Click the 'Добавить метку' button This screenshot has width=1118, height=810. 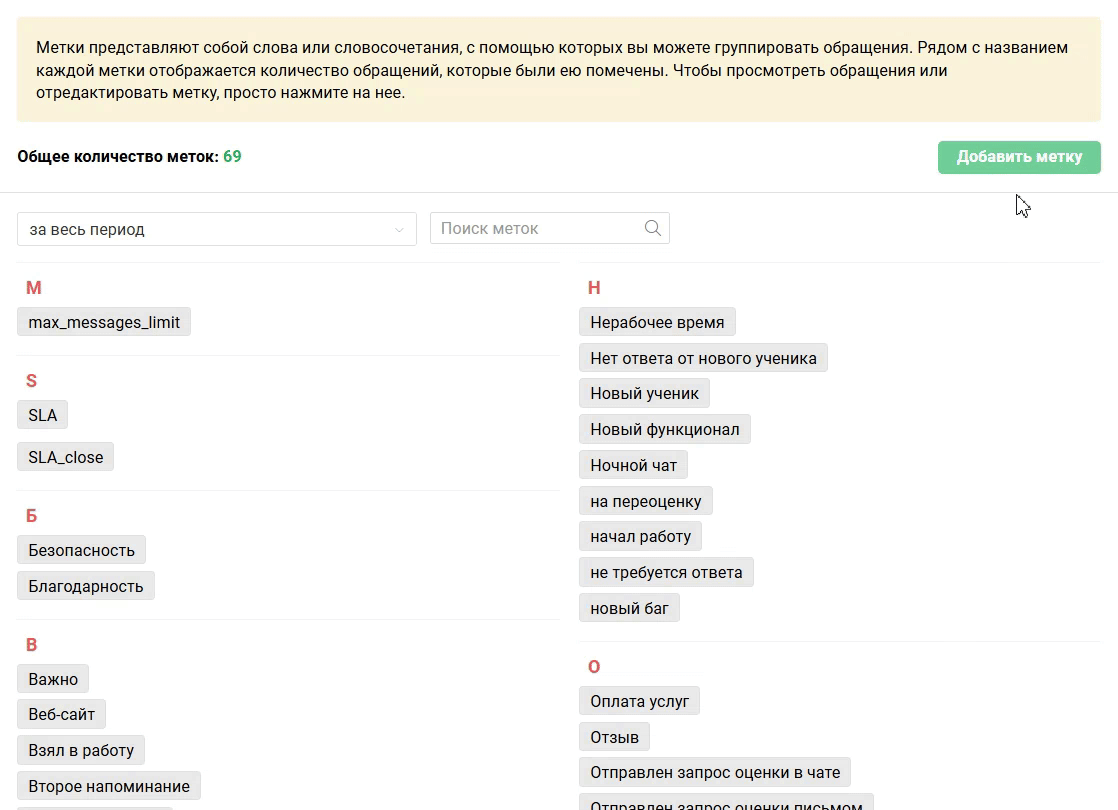tap(1019, 157)
